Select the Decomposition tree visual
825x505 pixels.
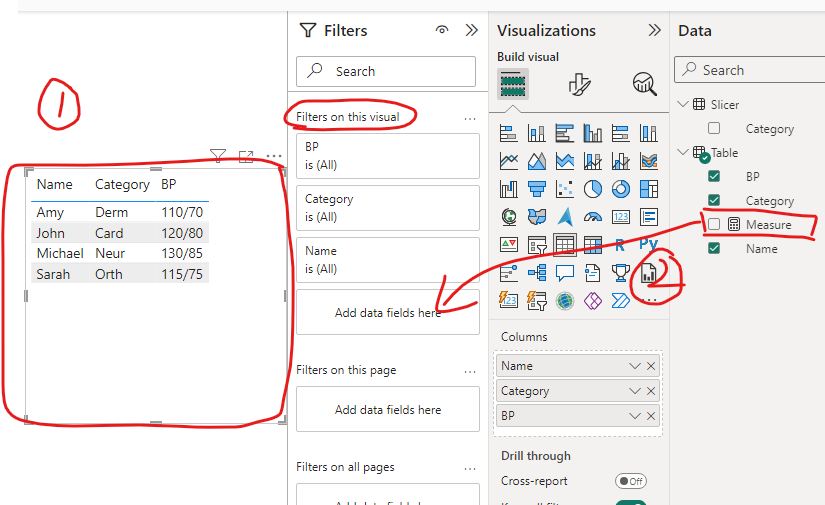536,272
